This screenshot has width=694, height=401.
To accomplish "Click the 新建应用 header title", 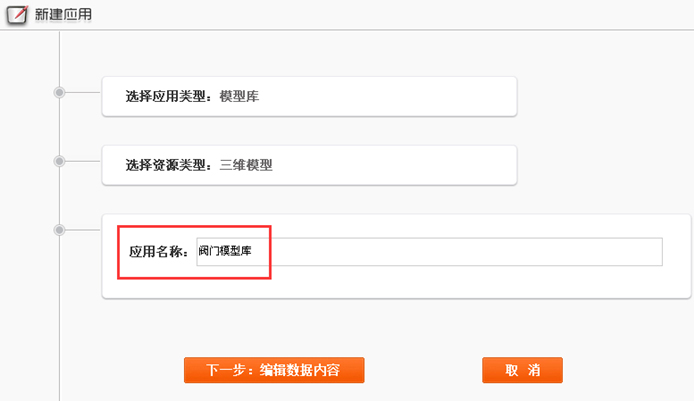I will coord(63,15).
